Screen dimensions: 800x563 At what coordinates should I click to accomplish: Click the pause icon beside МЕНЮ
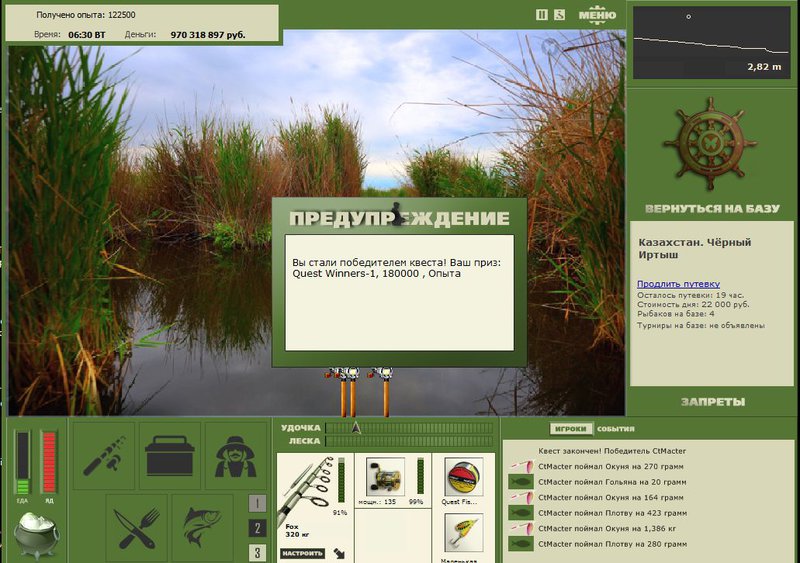(x=541, y=15)
